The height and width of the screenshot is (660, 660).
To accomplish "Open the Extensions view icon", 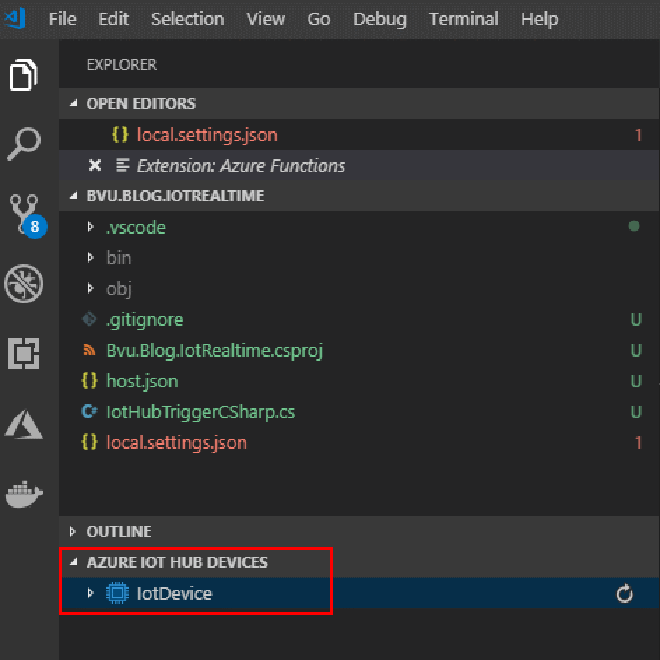I will (x=24, y=354).
